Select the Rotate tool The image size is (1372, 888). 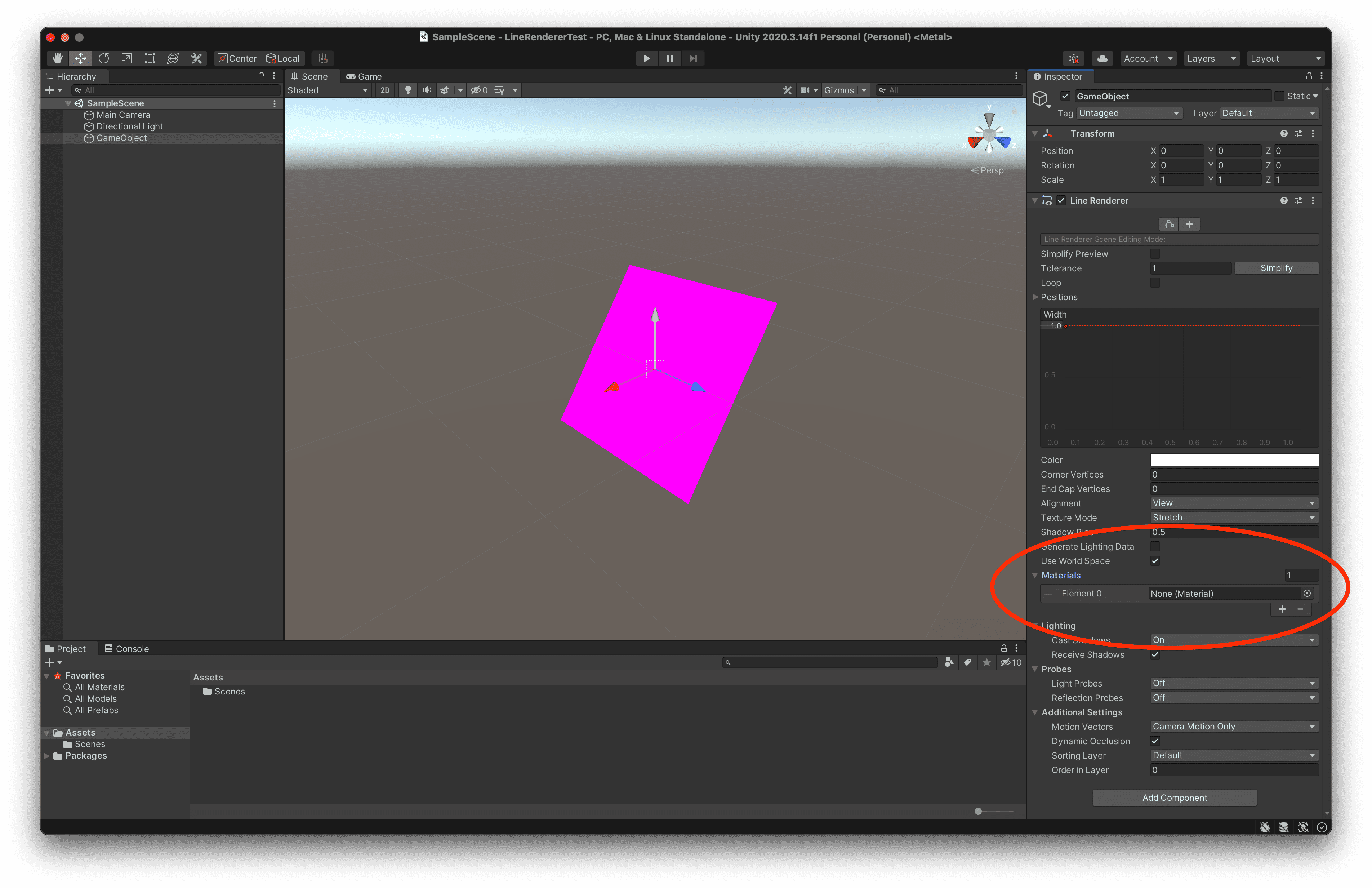click(104, 58)
